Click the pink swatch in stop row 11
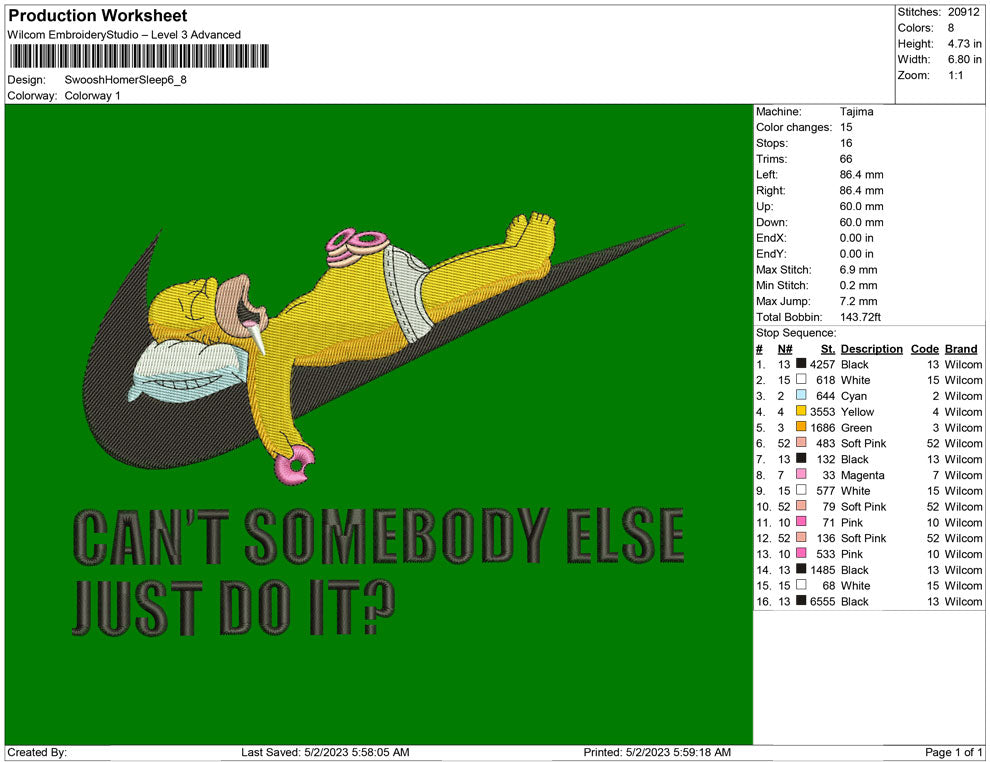990x762 pixels. coord(801,521)
